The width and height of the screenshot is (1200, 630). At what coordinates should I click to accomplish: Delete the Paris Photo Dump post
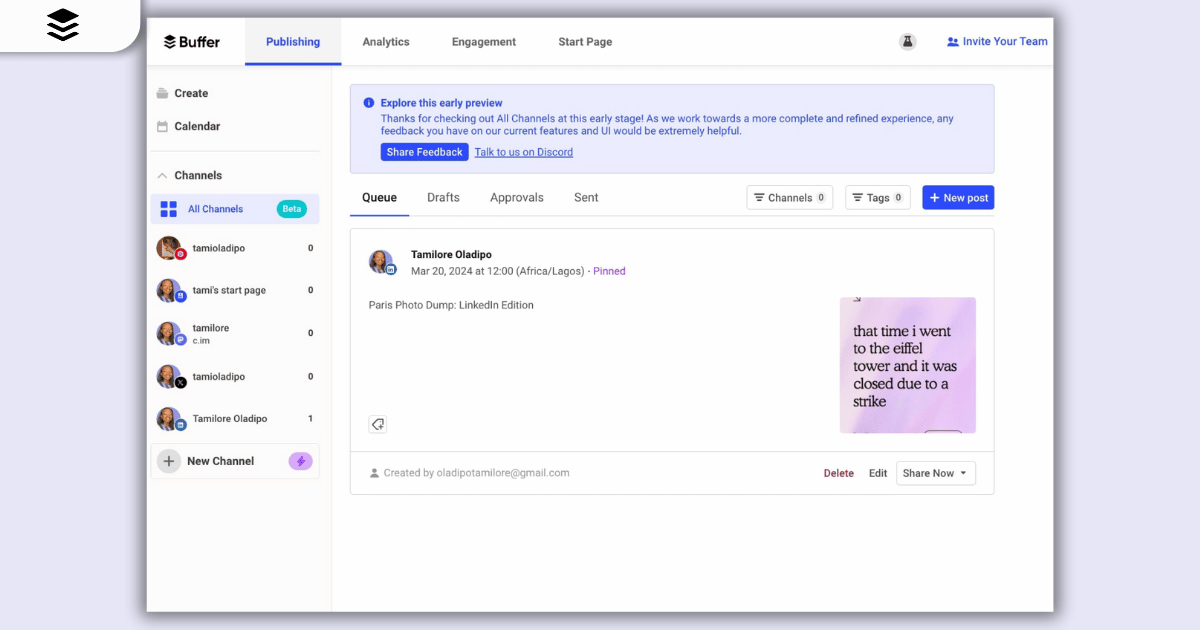coord(839,474)
